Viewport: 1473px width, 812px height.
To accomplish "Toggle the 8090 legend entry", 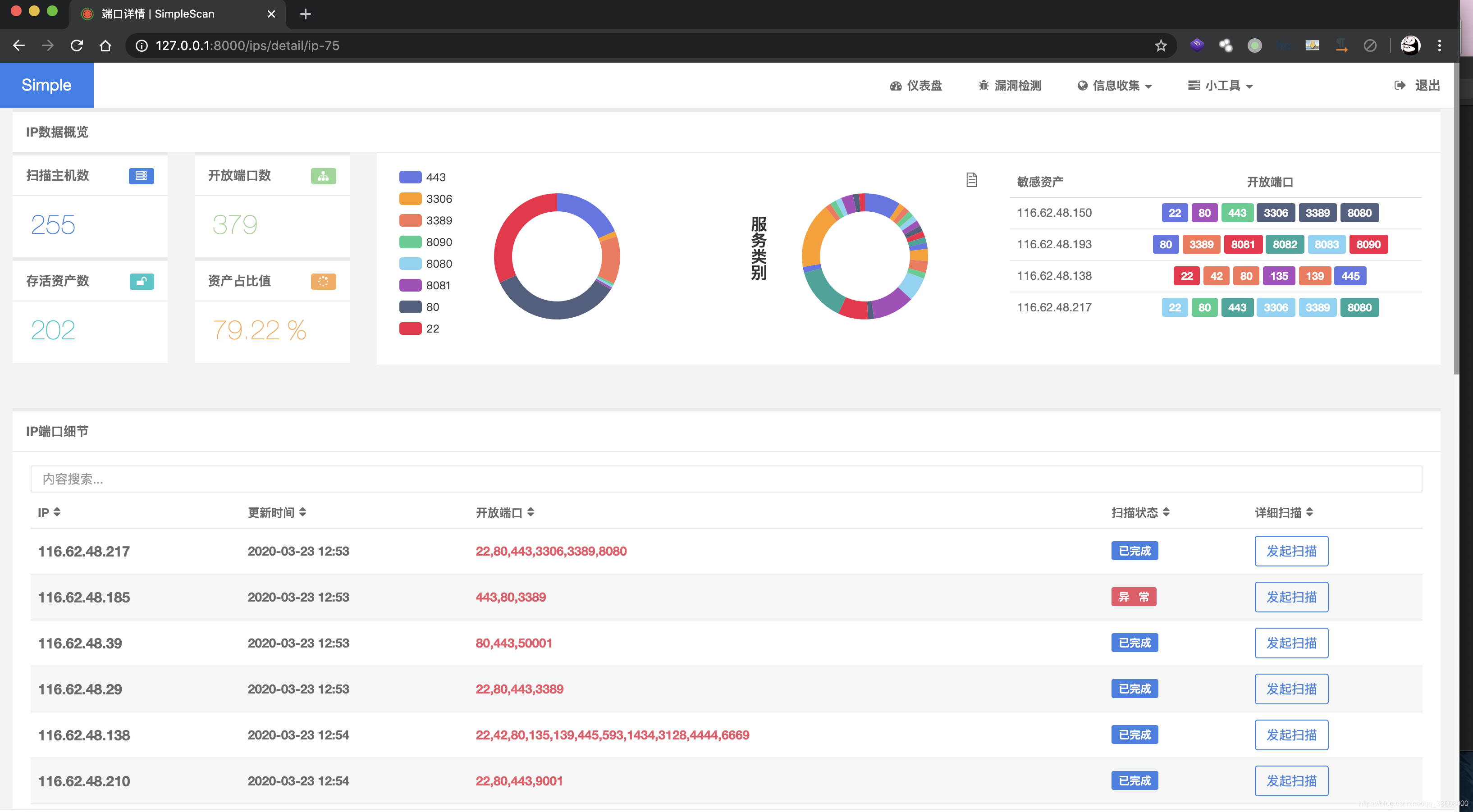I will tap(425, 242).
